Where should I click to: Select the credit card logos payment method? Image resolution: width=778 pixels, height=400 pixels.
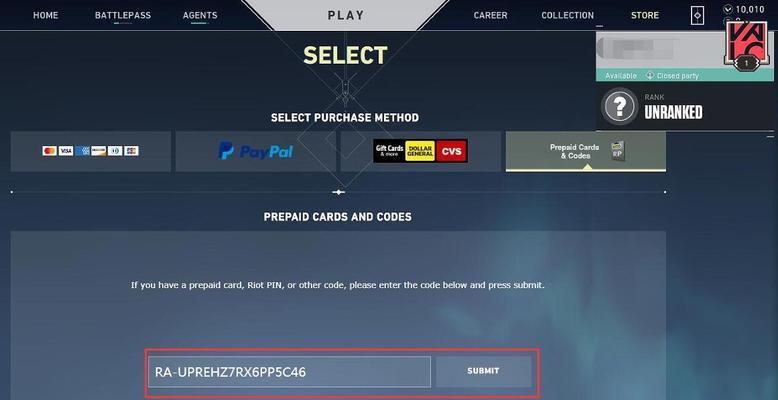pyautogui.click(x=91, y=151)
